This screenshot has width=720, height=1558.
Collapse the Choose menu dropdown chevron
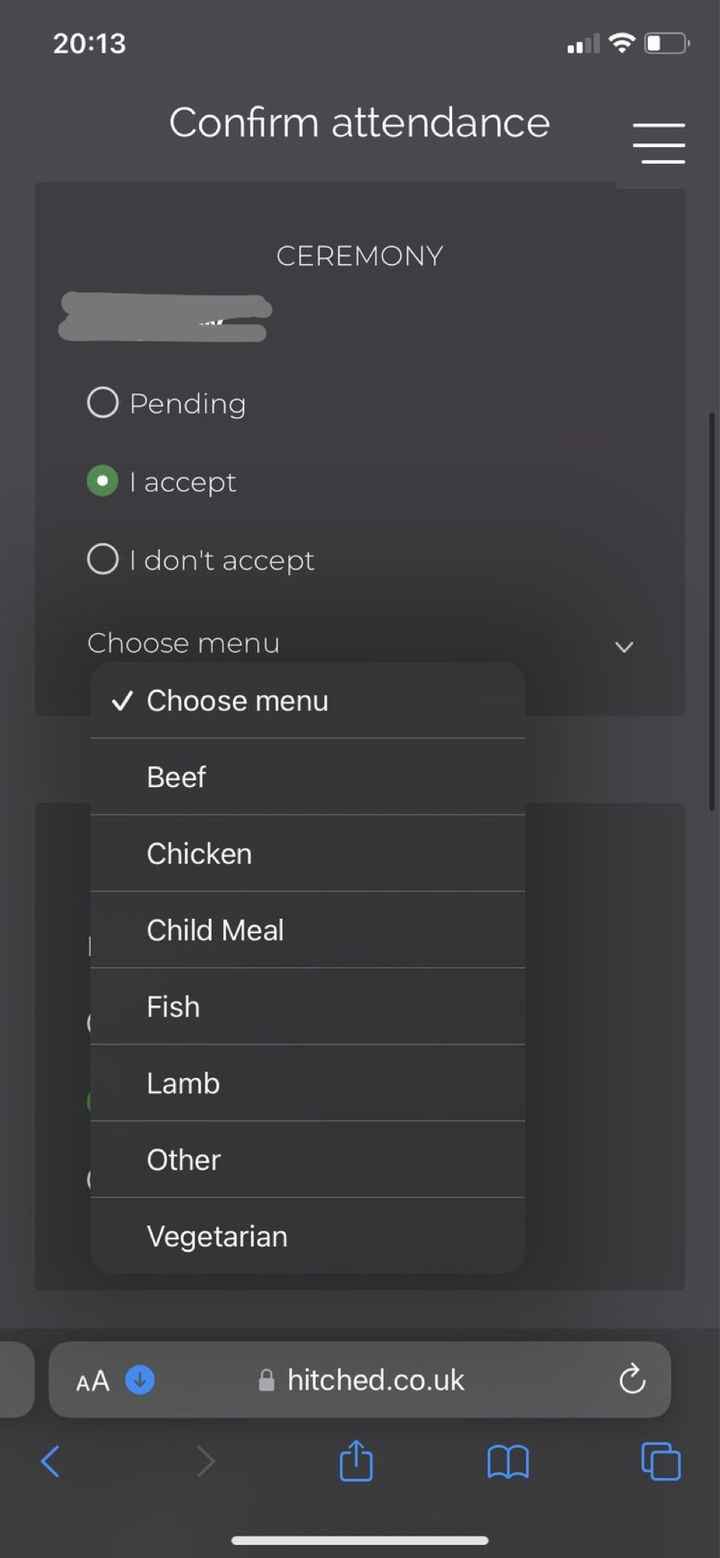(623, 647)
